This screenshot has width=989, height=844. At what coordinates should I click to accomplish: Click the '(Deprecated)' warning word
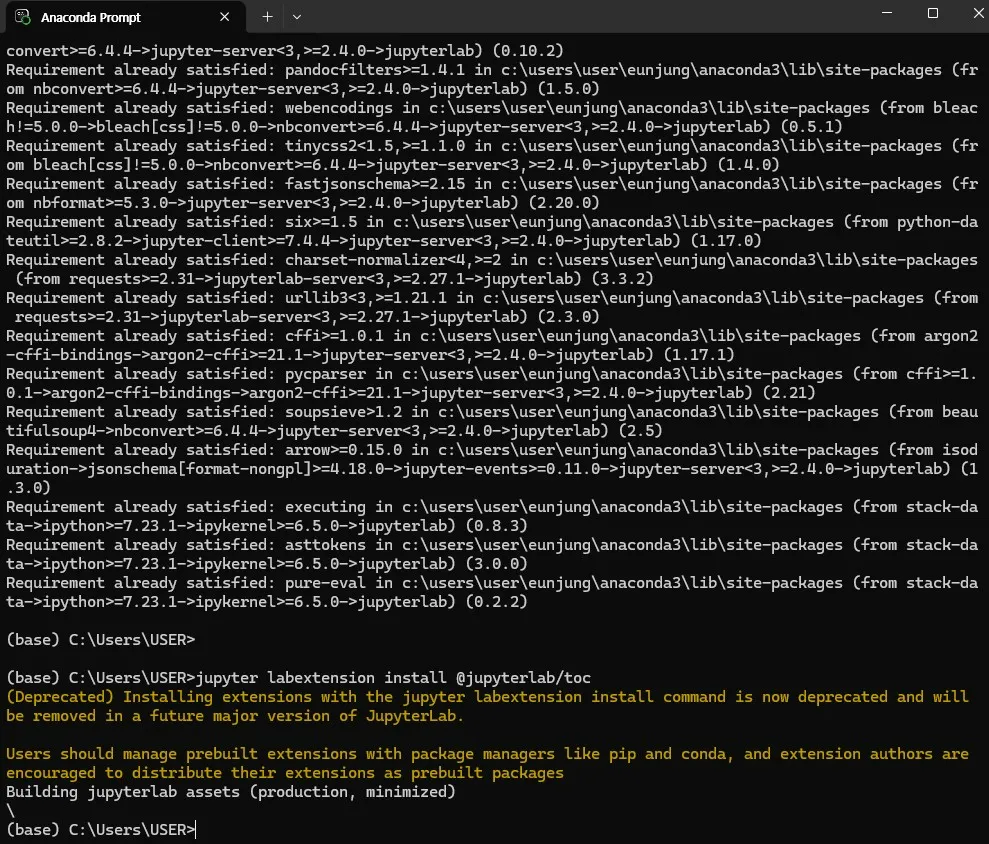[60, 697]
